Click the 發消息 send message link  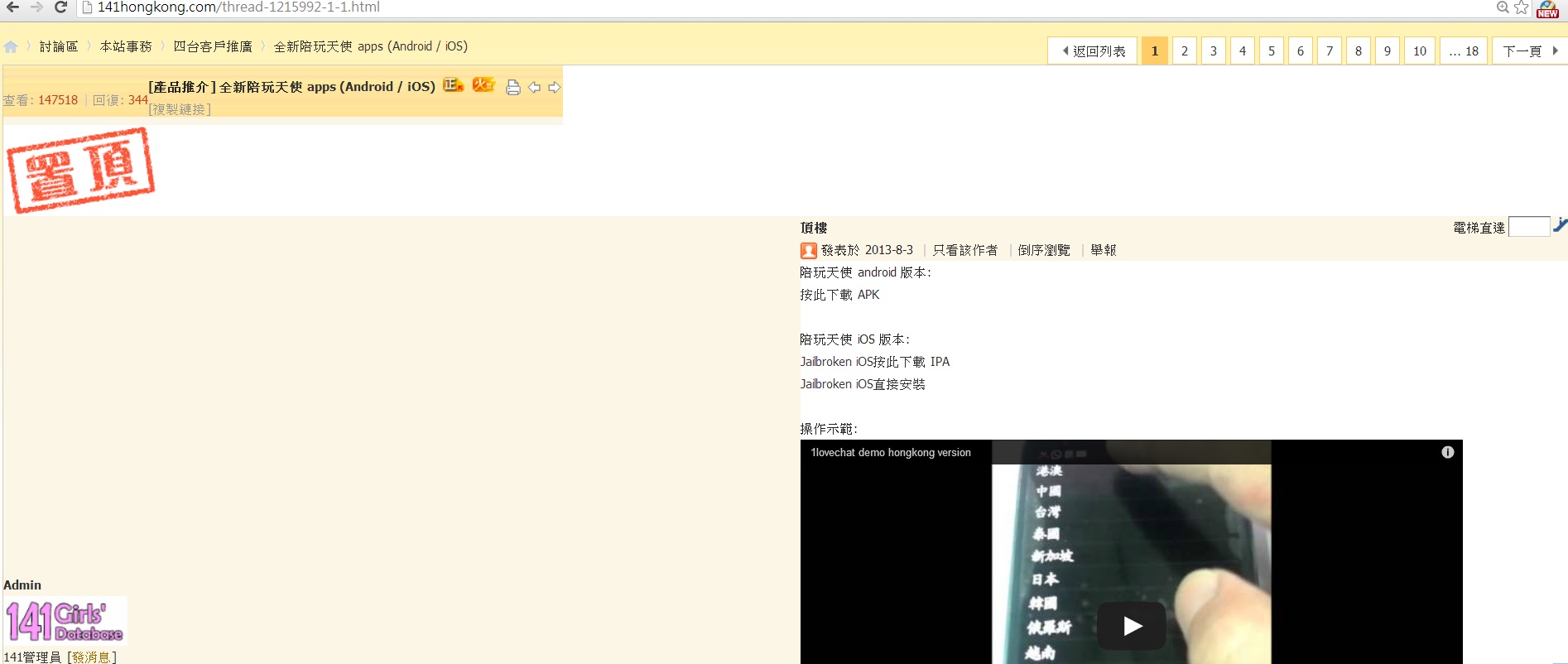point(92,657)
